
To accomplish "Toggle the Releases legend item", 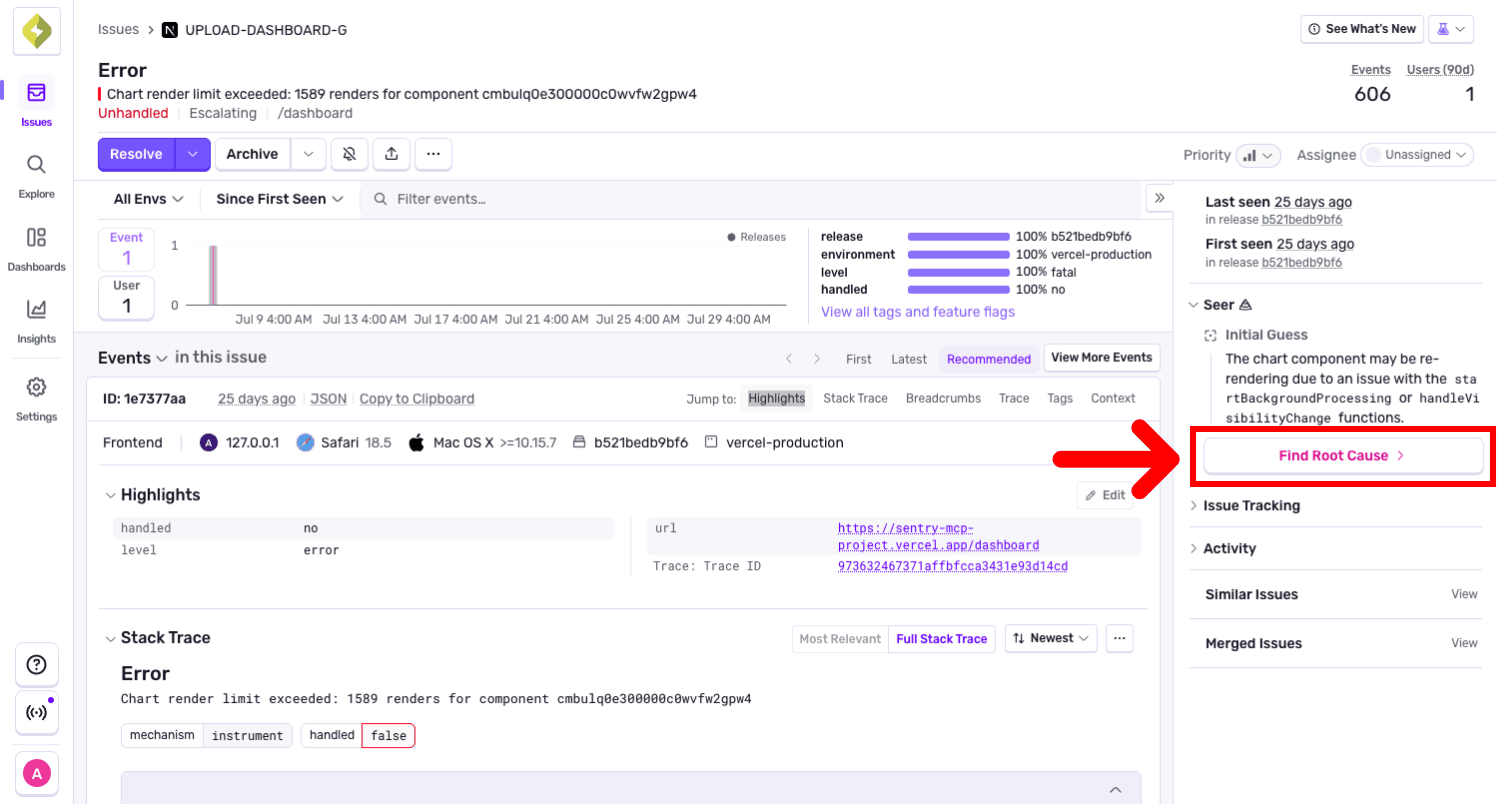I will click(x=757, y=237).
